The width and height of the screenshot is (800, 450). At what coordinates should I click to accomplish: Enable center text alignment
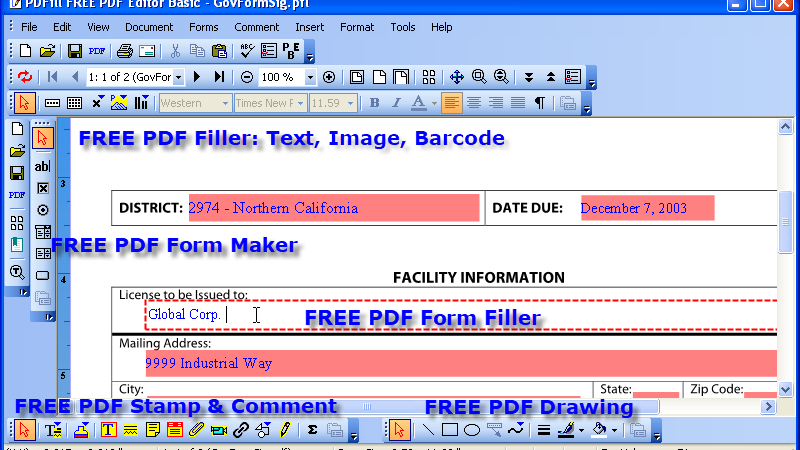click(x=473, y=103)
